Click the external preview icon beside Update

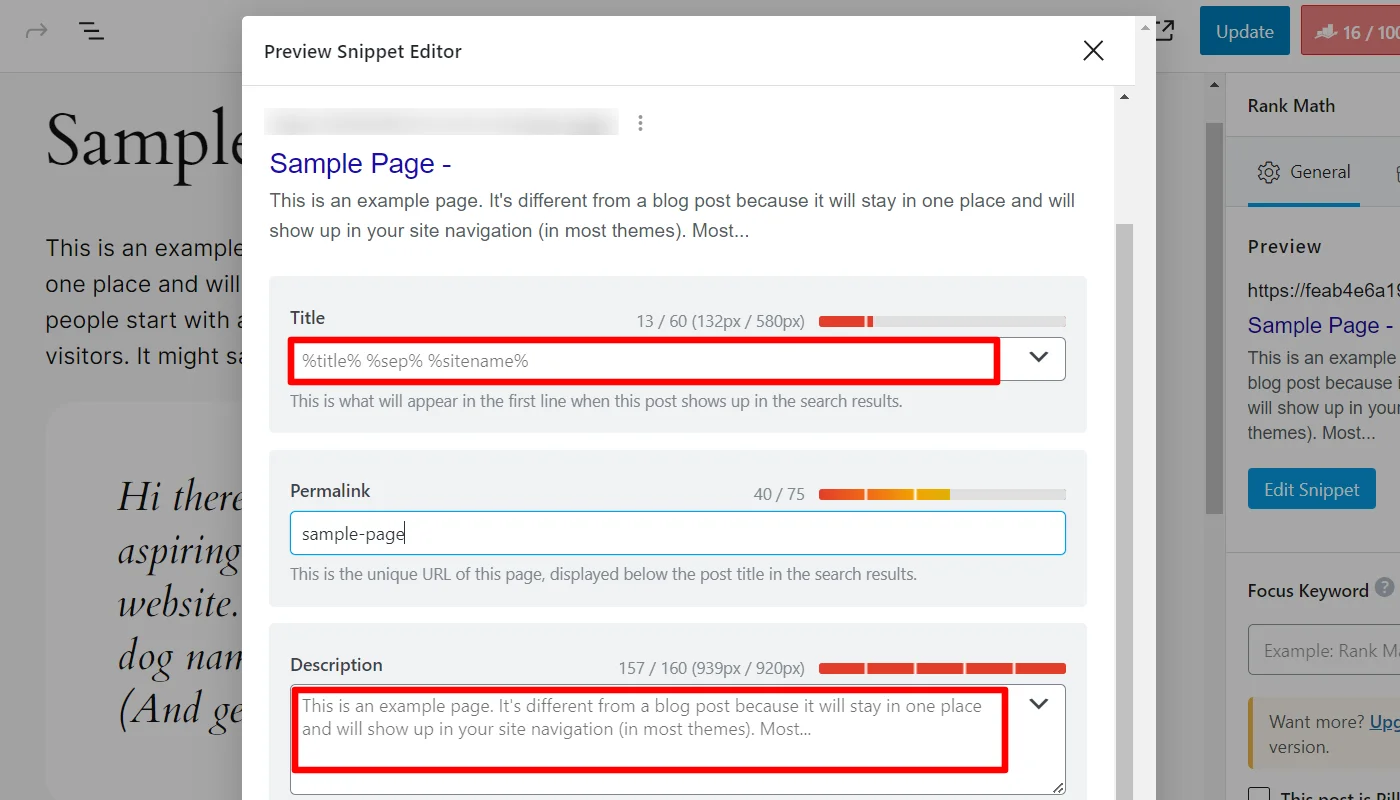coord(1165,31)
